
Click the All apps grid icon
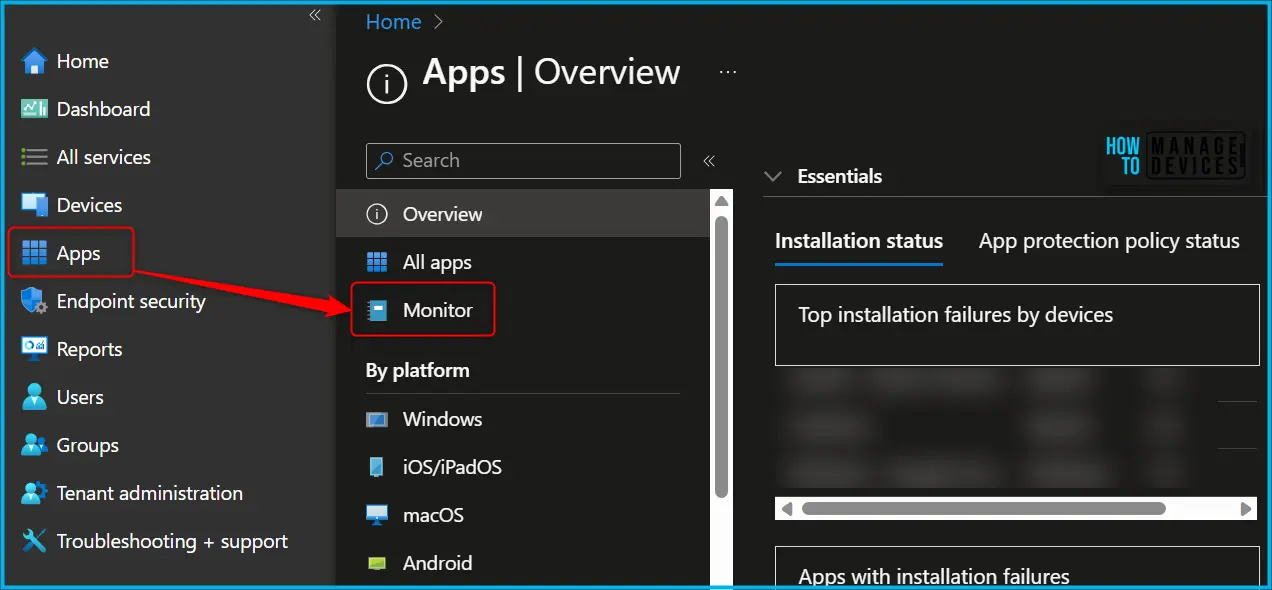click(x=377, y=262)
